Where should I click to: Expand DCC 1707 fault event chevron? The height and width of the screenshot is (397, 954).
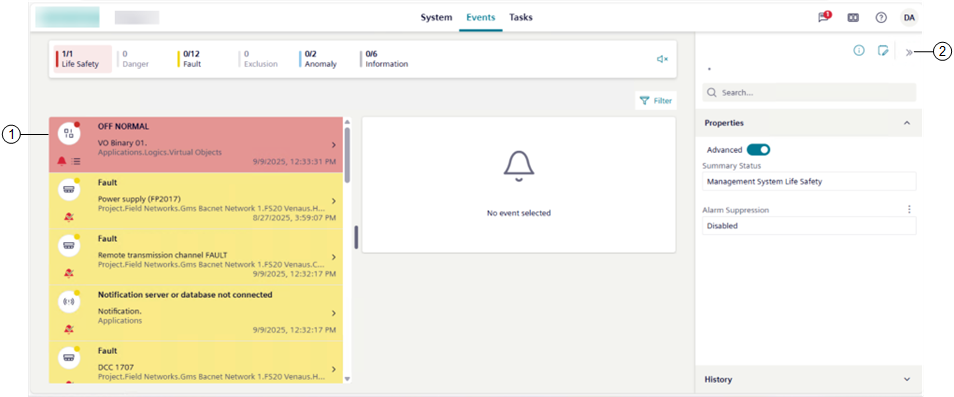[x=333, y=369]
